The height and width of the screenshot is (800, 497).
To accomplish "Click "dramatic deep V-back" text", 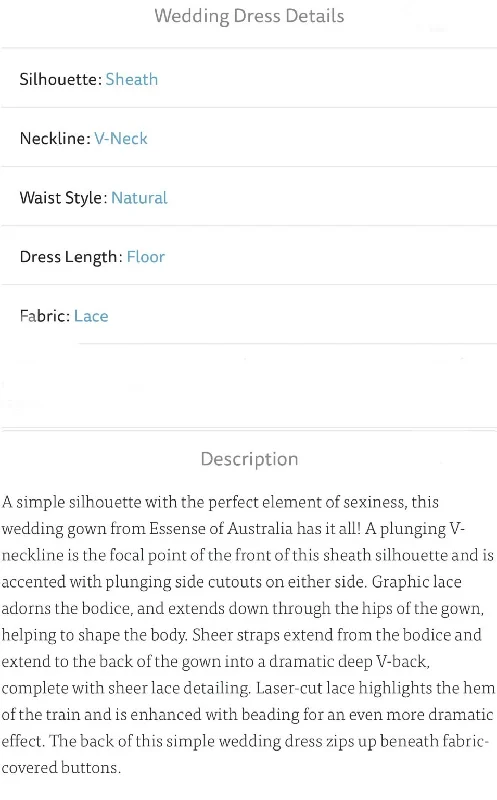I will point(349,661).
